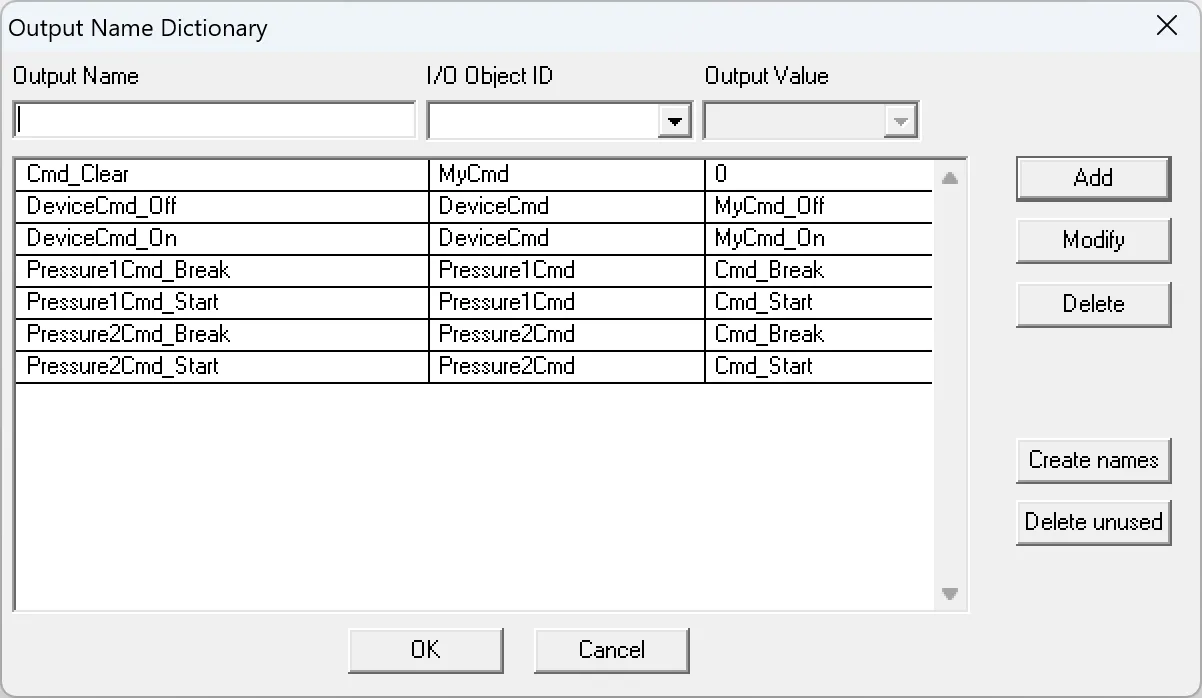This screenshot has width=1202, height=698.
Task: Click the Modify button
Action: pos(1092,240)
